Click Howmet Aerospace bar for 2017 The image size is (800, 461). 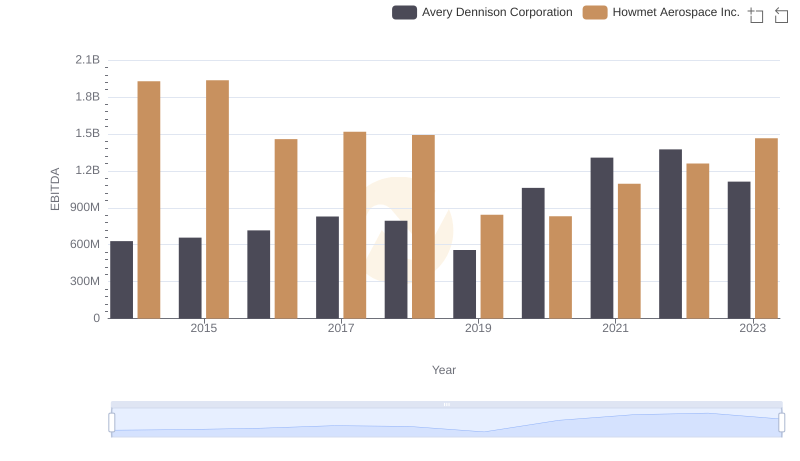click(x=354, y=225)
